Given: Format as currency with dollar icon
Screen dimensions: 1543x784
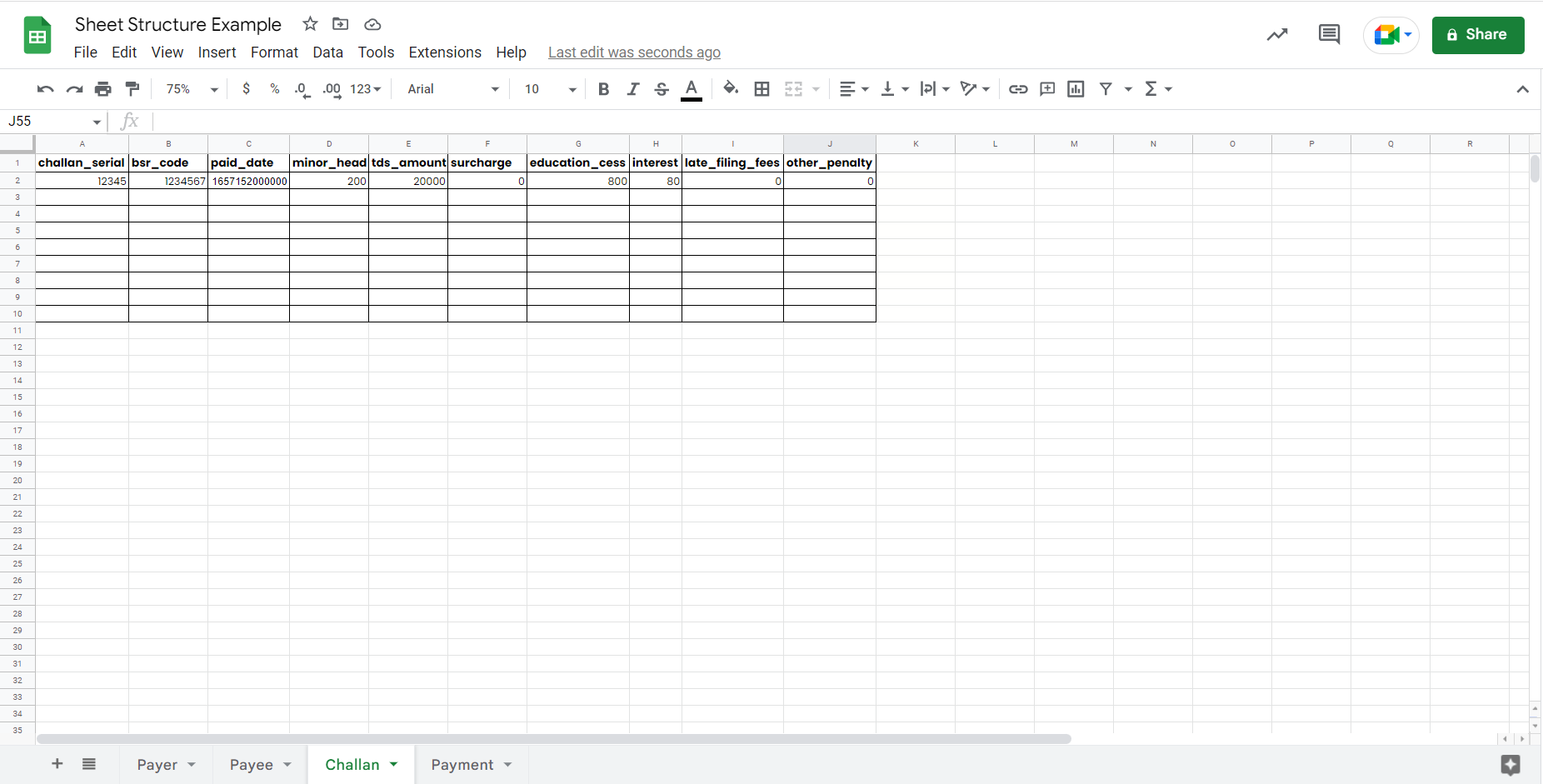Looking at the screenshot, I should point(246,88).
